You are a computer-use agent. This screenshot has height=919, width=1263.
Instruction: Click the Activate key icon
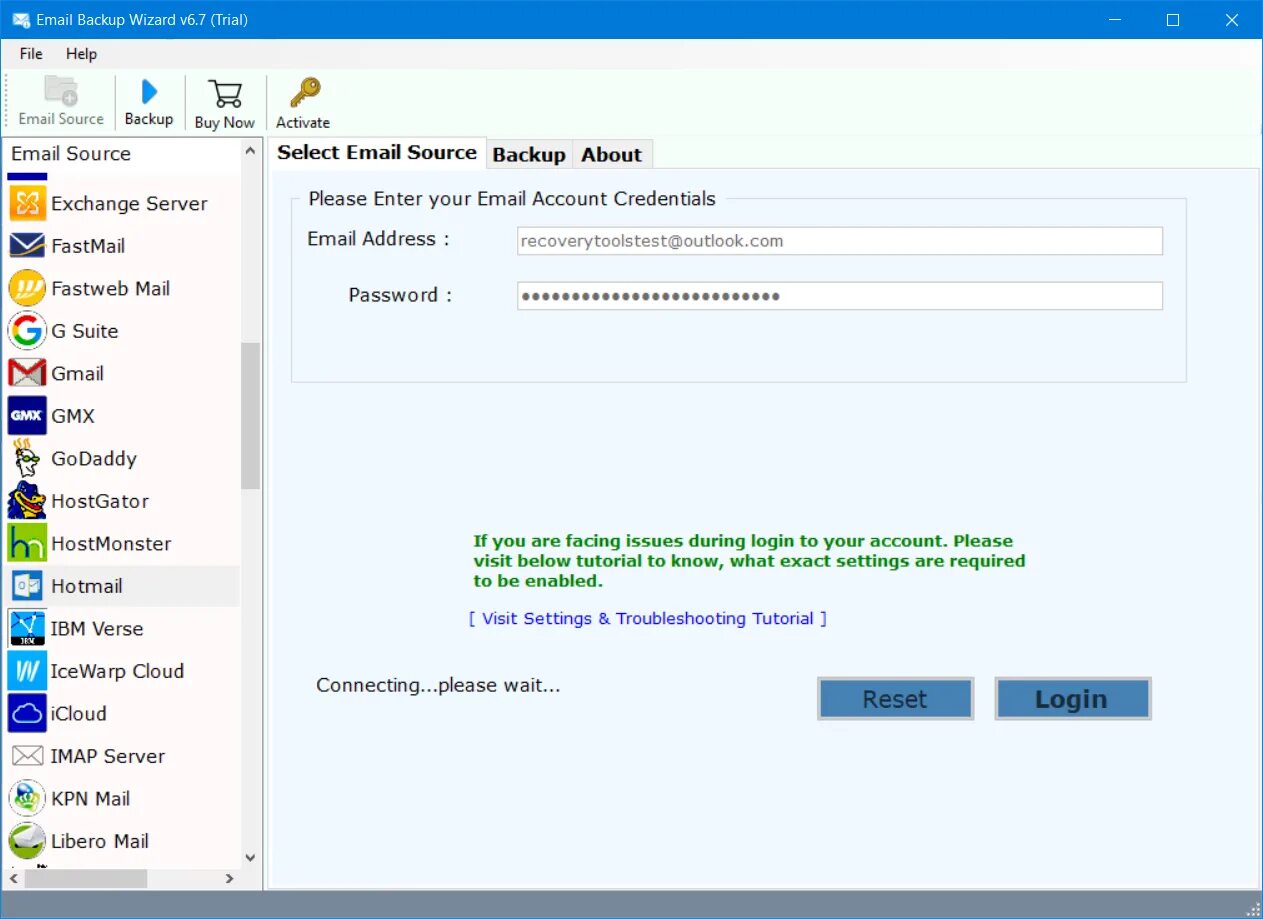point(304,93)
